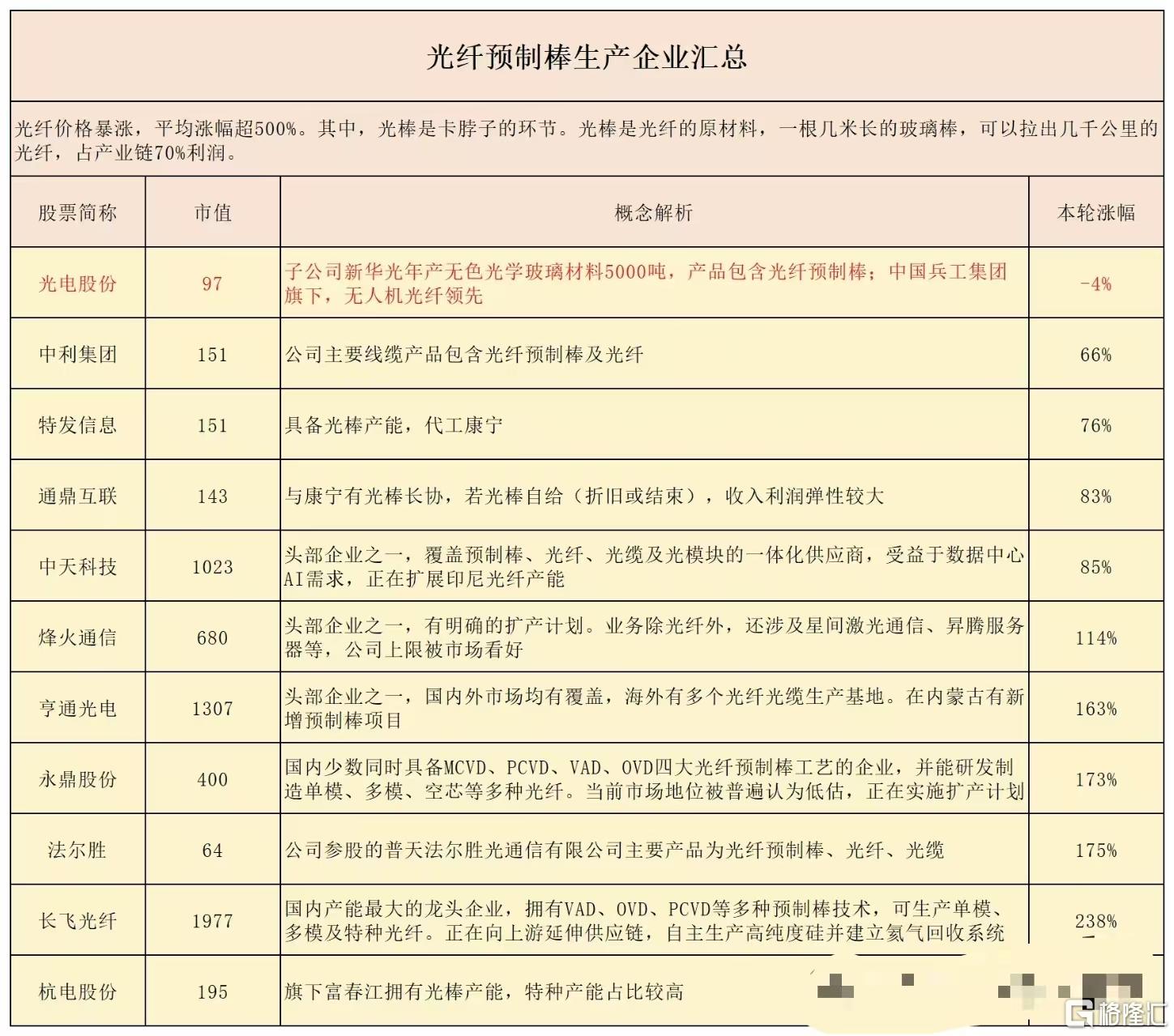Select the stock name 烽火通信
The width and height of the screenshot is (1174, 1036).
pos(78,637)
